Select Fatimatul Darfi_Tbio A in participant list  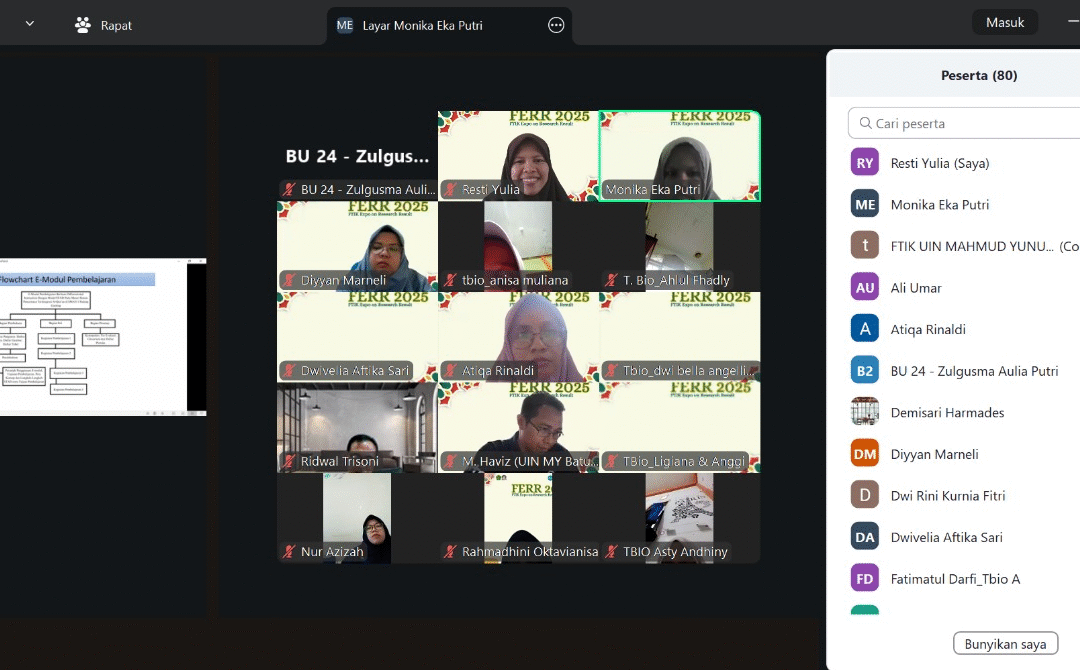tap(955, 579)
